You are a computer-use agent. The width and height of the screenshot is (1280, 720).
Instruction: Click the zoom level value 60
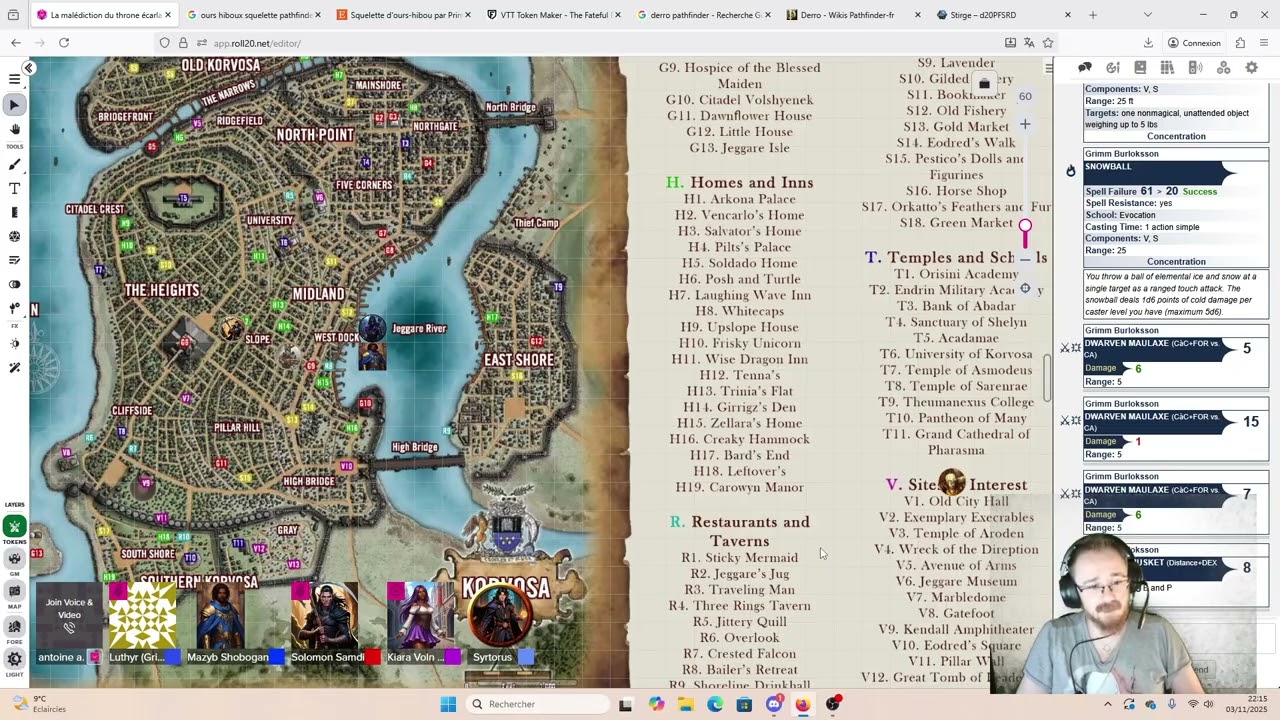click(1025, 96)
